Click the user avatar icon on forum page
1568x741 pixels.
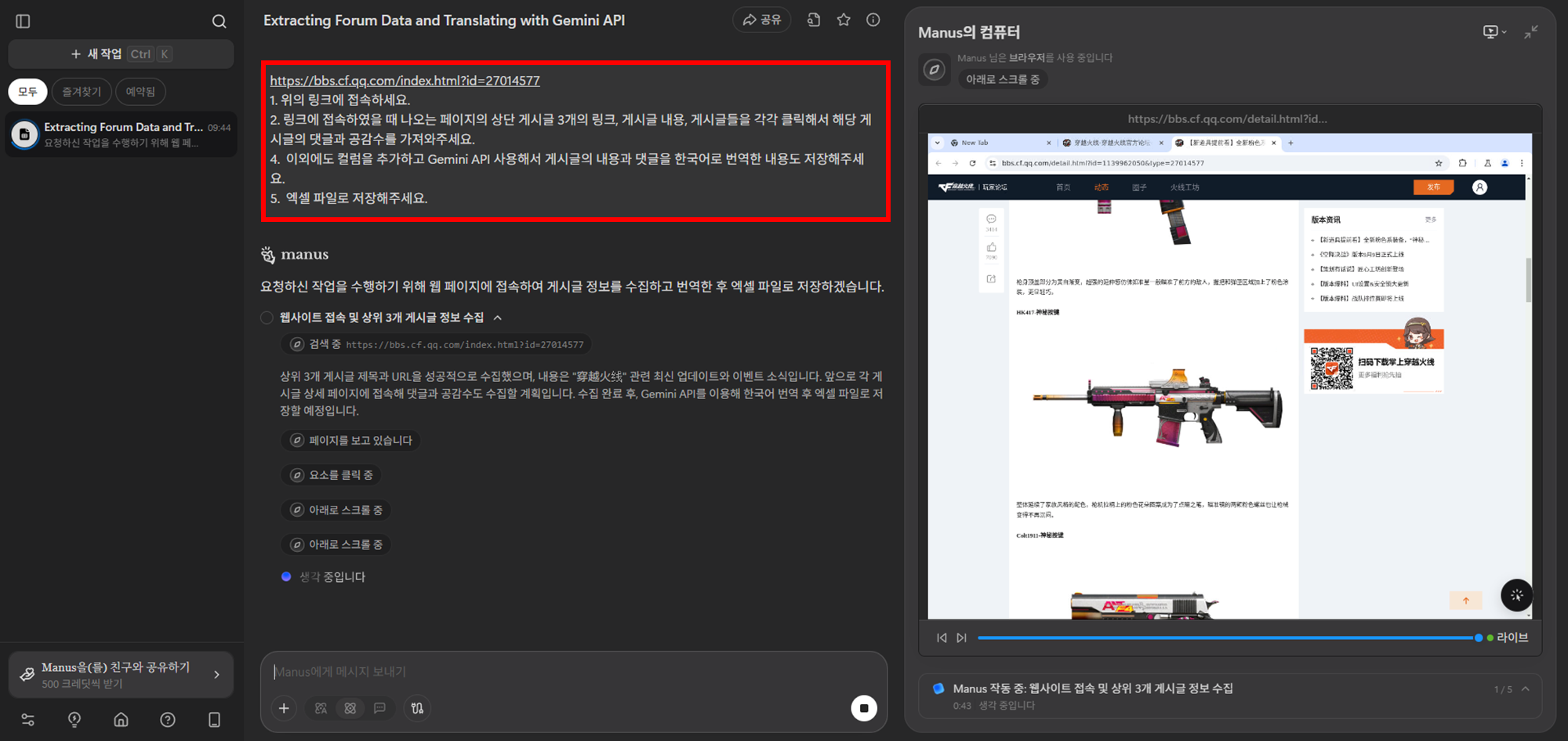[1479, 187]
